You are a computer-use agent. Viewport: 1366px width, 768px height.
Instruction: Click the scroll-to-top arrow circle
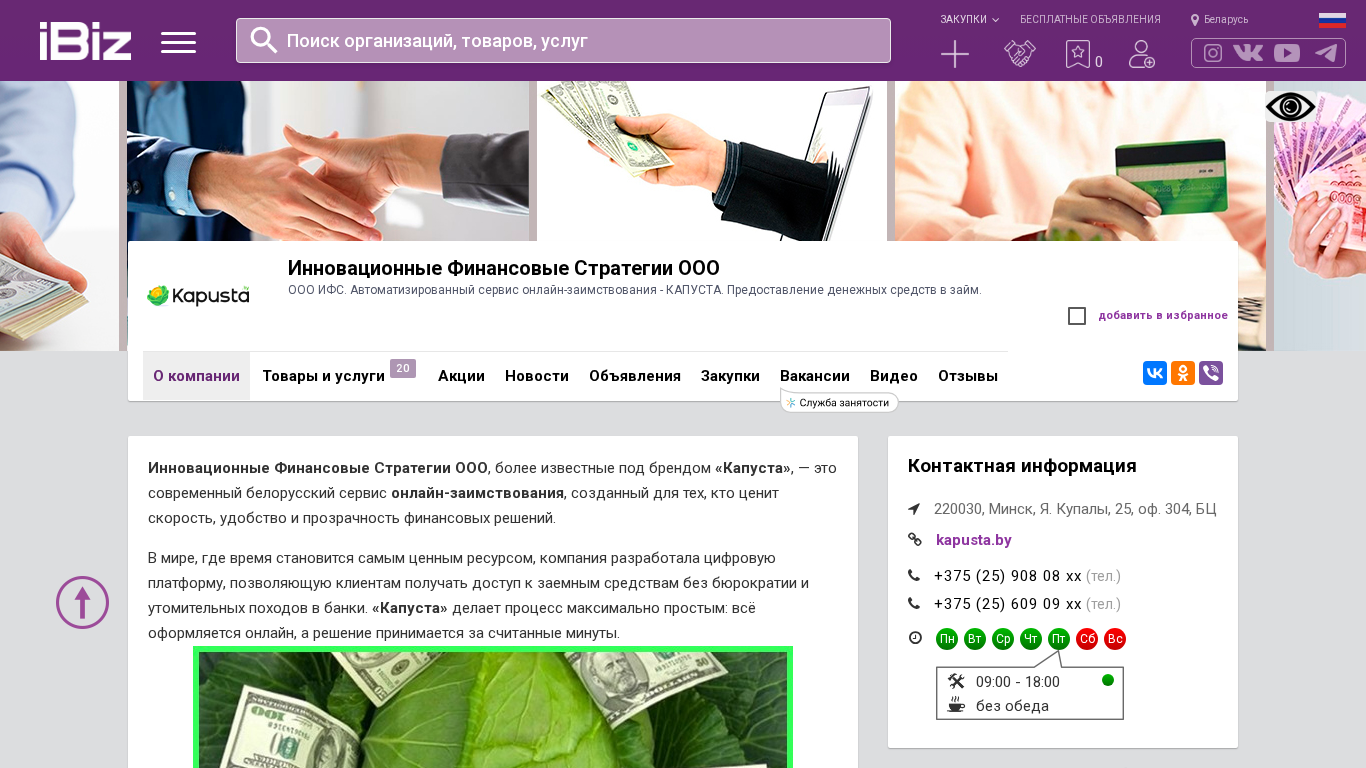(x=82, y=602)
